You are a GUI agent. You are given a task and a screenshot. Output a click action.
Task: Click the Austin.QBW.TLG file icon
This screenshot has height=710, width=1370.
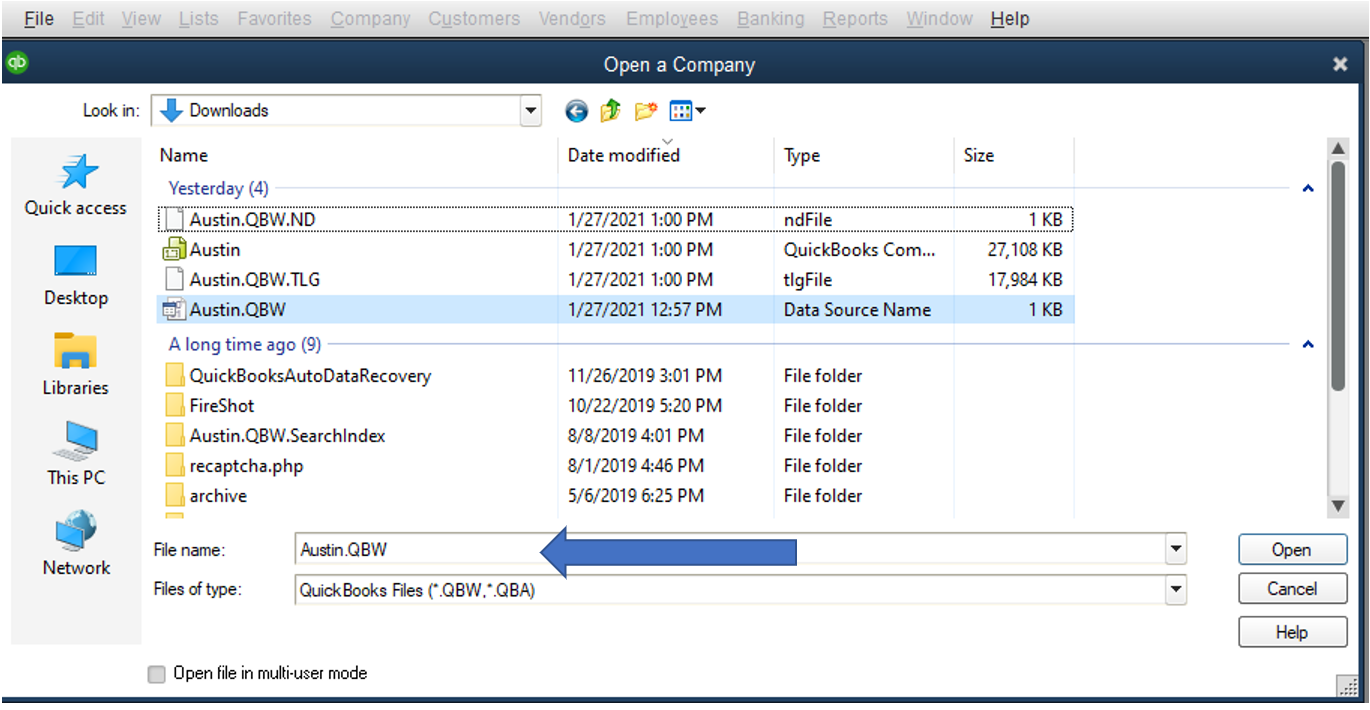[x=174, y=279]
